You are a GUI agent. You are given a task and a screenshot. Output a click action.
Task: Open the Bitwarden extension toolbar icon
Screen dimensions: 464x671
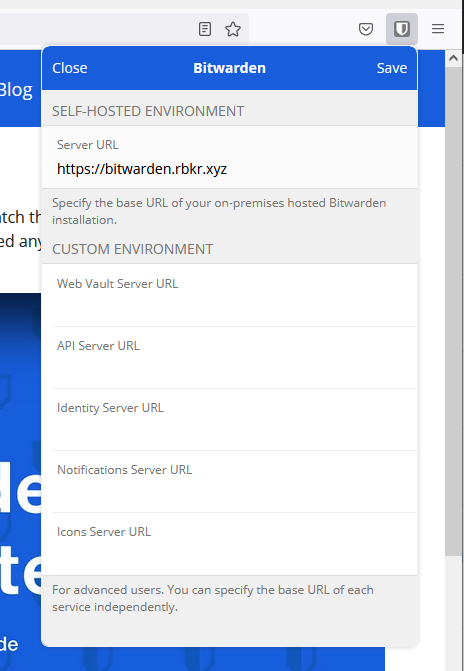click(402, 29)
